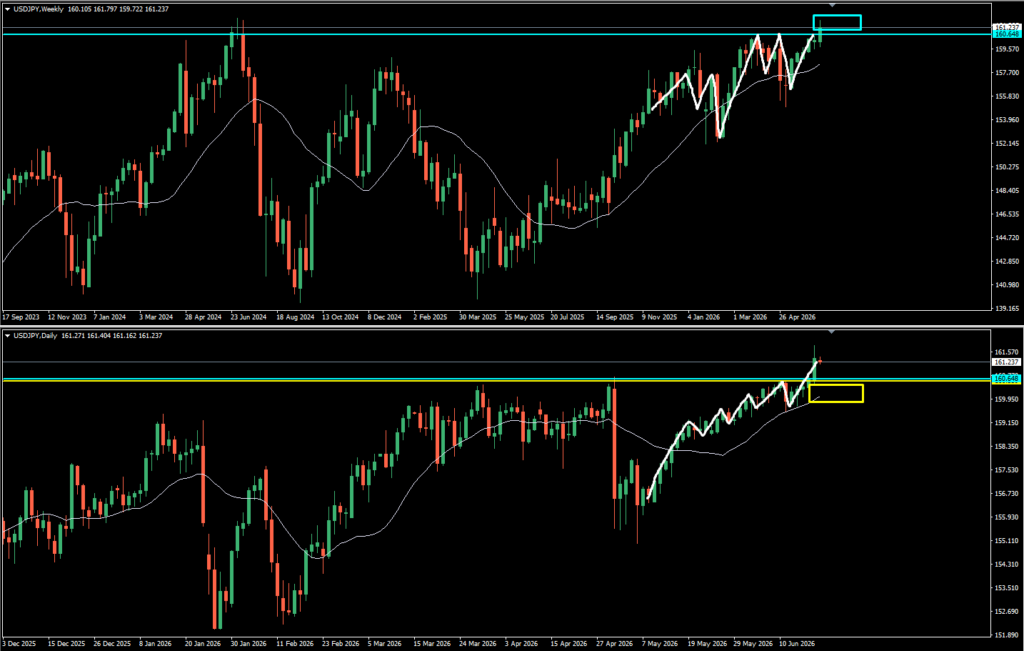Click the 5 Mar 2026 date label

point(384,643)
